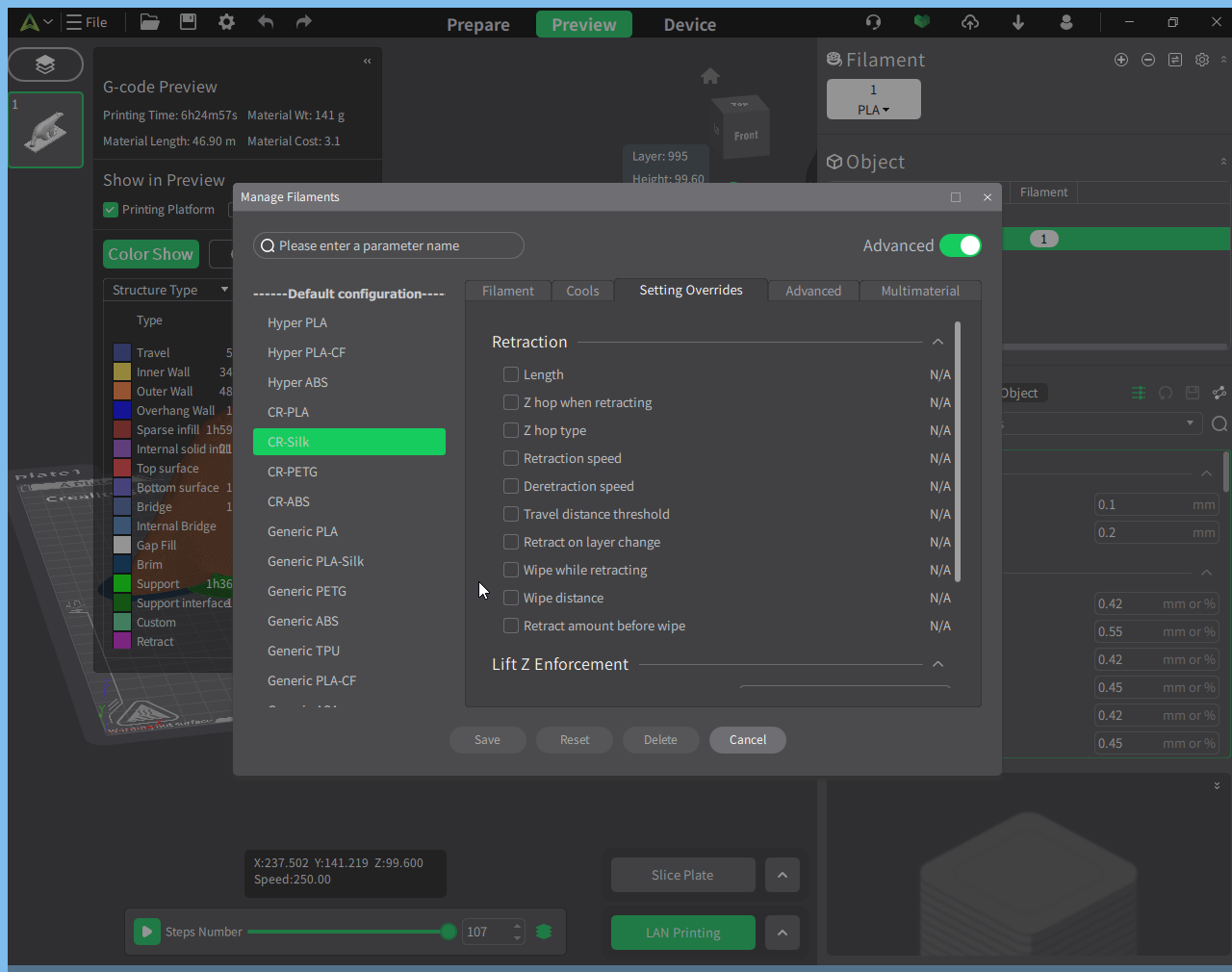Collapse the Retraction section

coord(937,342)
